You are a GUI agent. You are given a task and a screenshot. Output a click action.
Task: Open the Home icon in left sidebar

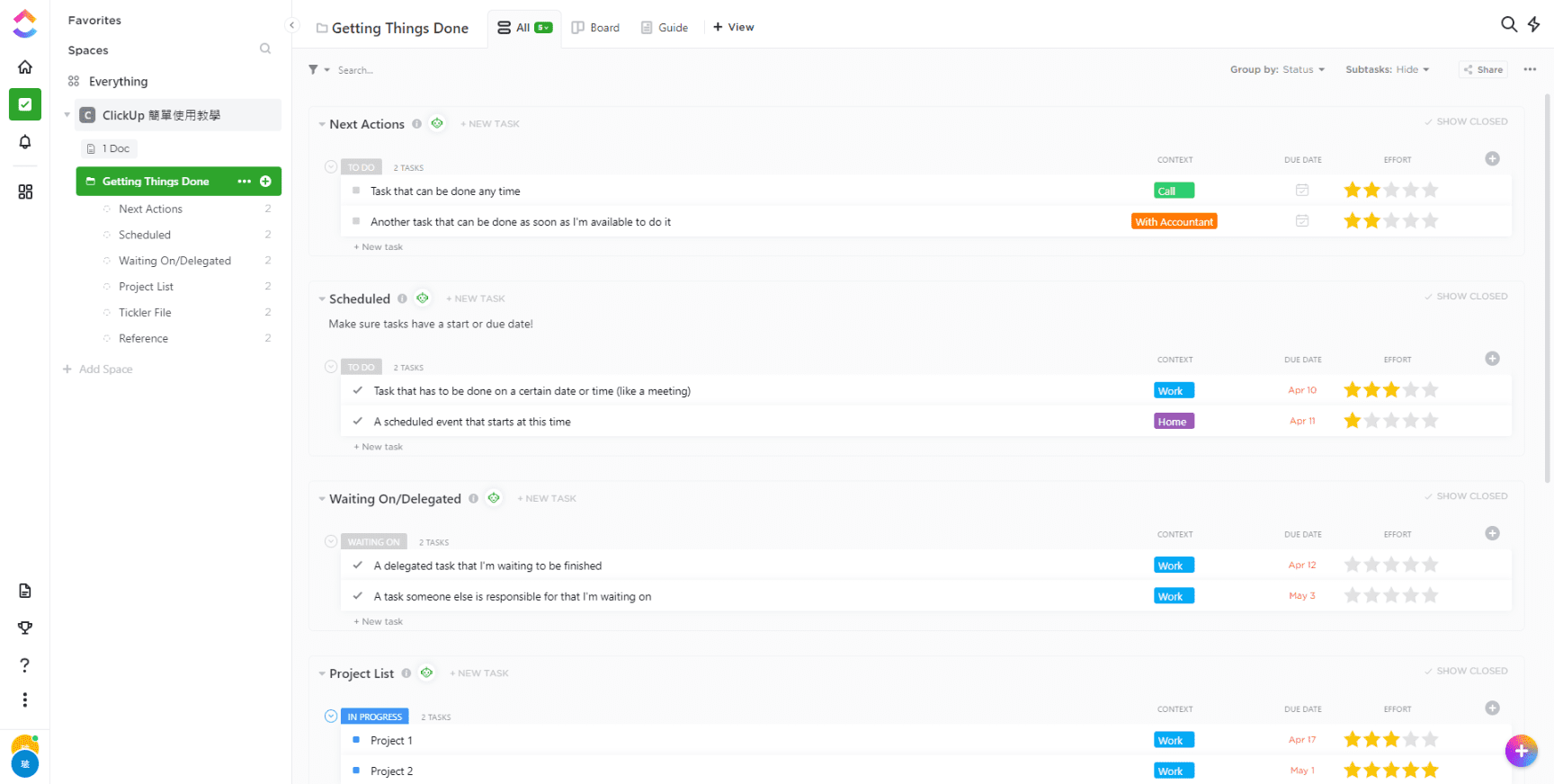(25, 67)
